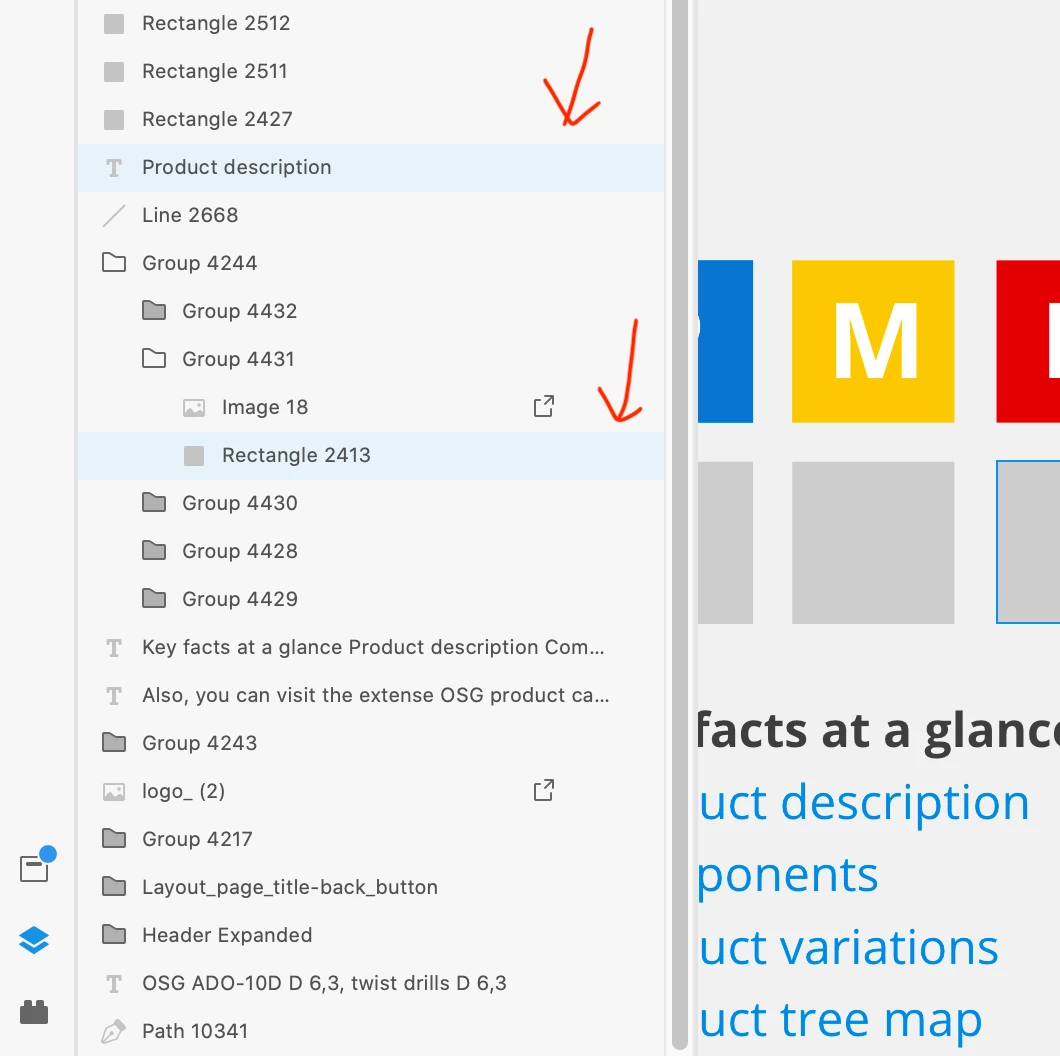Click the linked asset icon beside logo_ (2)
This screenshot has width=1060, height=1056.
click(544, 790)
